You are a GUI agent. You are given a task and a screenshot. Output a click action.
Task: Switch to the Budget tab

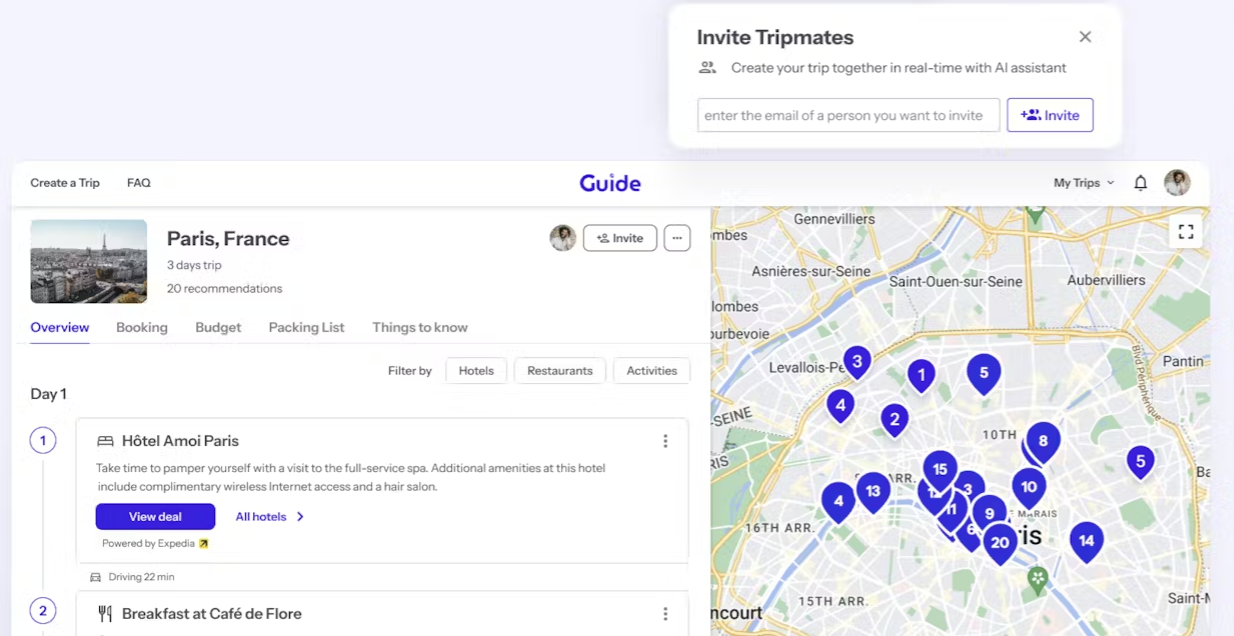[x=218, y=327]
